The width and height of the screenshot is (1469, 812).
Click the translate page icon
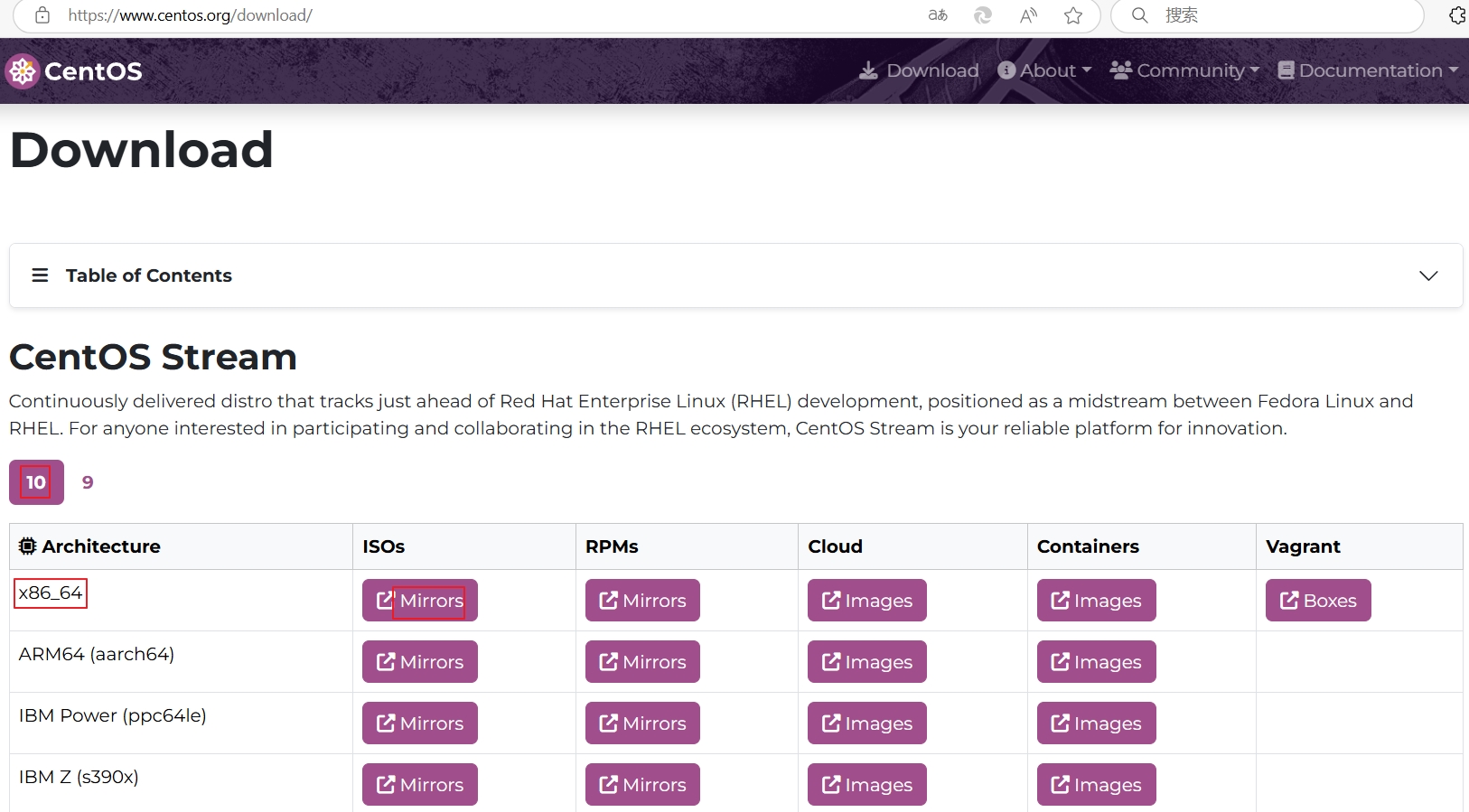tap(938, 15)
